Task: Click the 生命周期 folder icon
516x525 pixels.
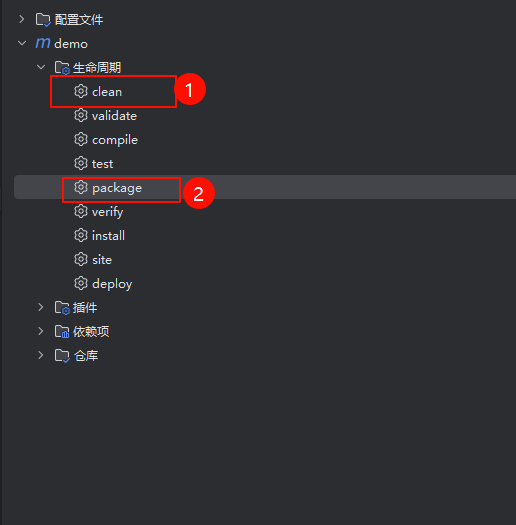Action: (x=62, y=68)
